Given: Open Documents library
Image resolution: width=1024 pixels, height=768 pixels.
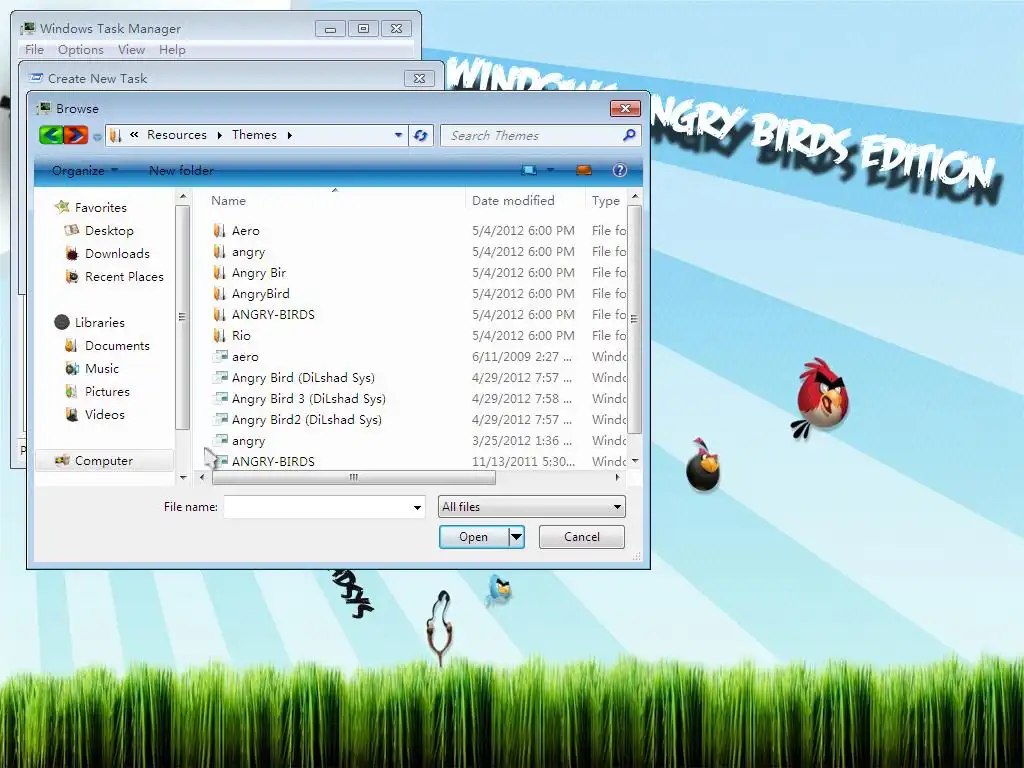Looking at the screenshot, I should click(117, 345).
